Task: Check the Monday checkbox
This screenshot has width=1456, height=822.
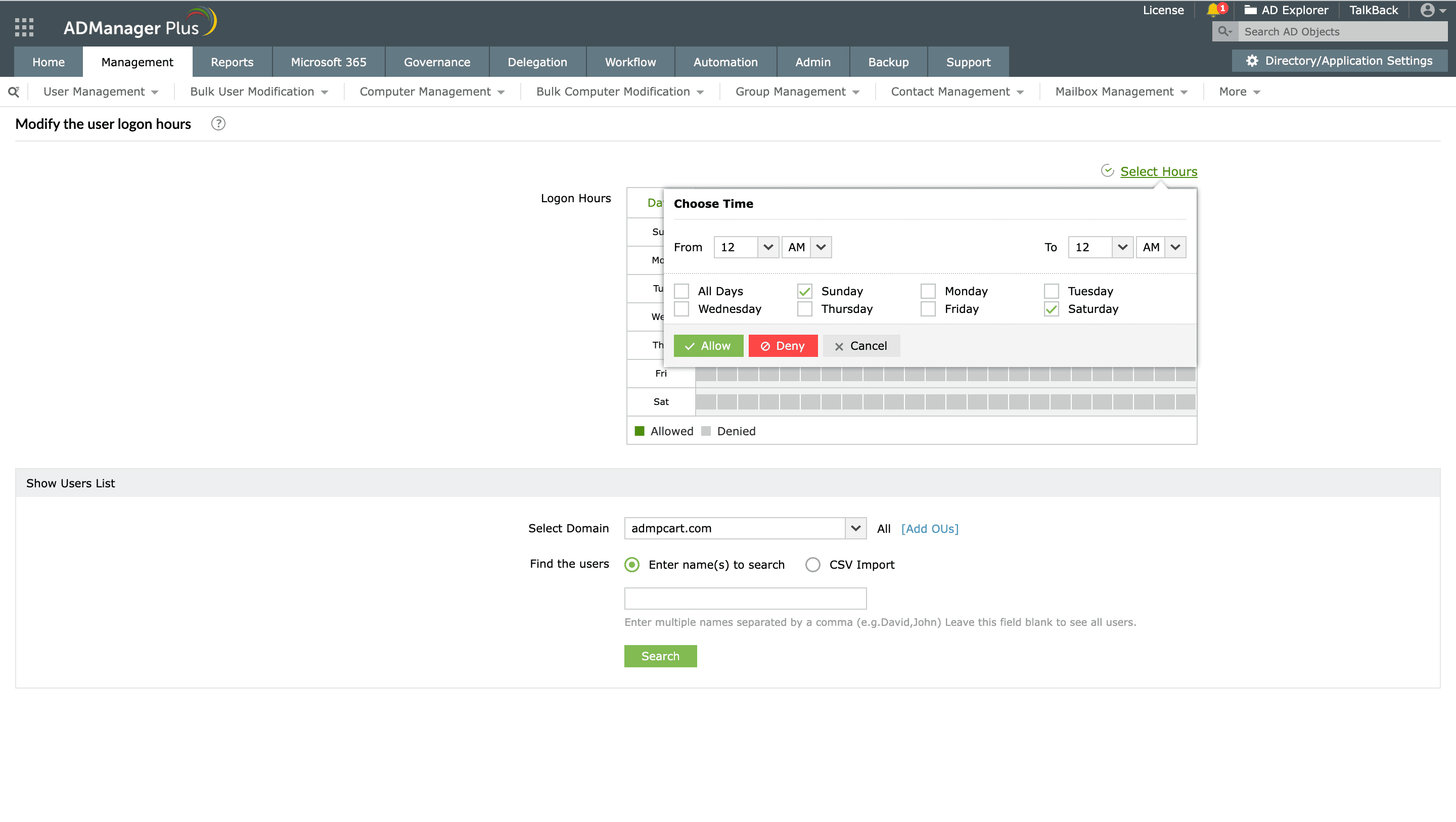Action: [x=928, y=291]
